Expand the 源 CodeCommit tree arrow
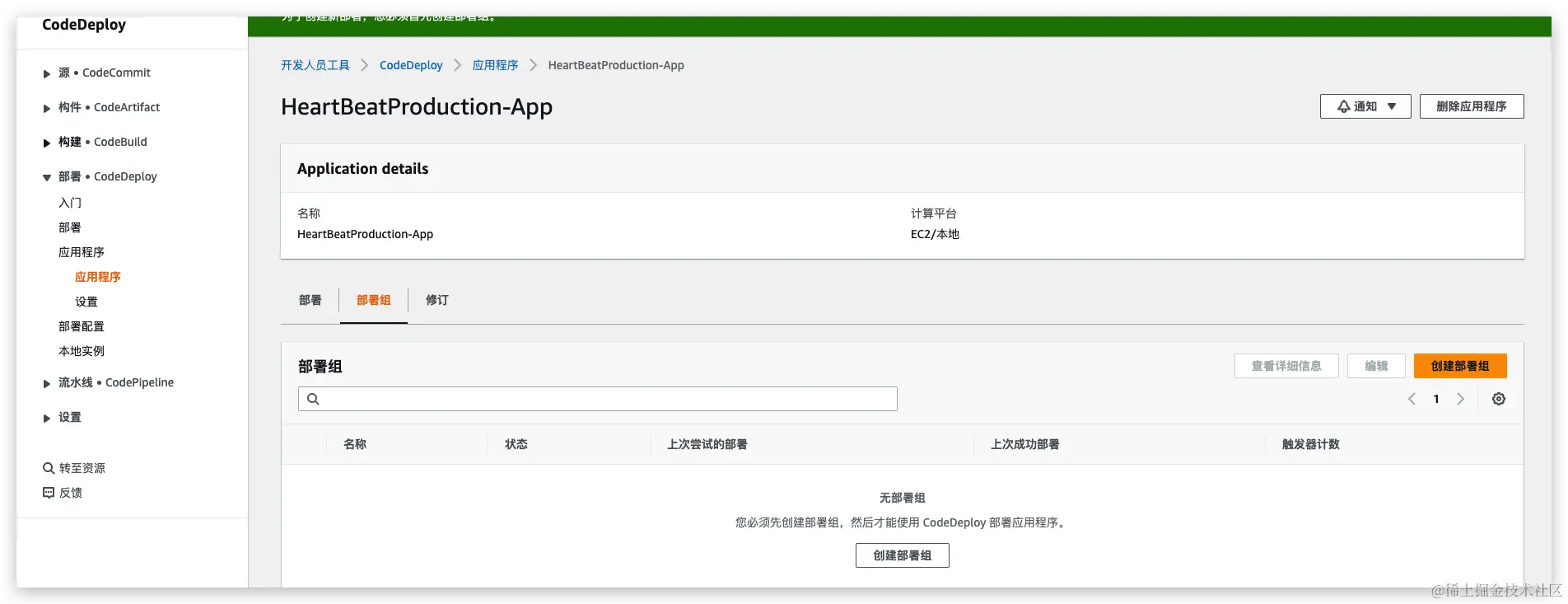 click(47, 74)
